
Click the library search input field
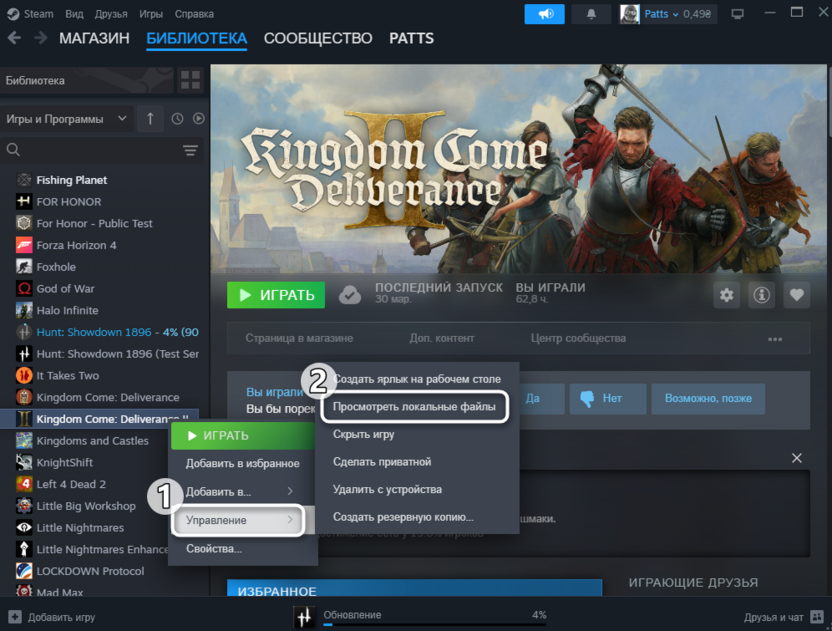pyautogui.click(x=90, y=149)
